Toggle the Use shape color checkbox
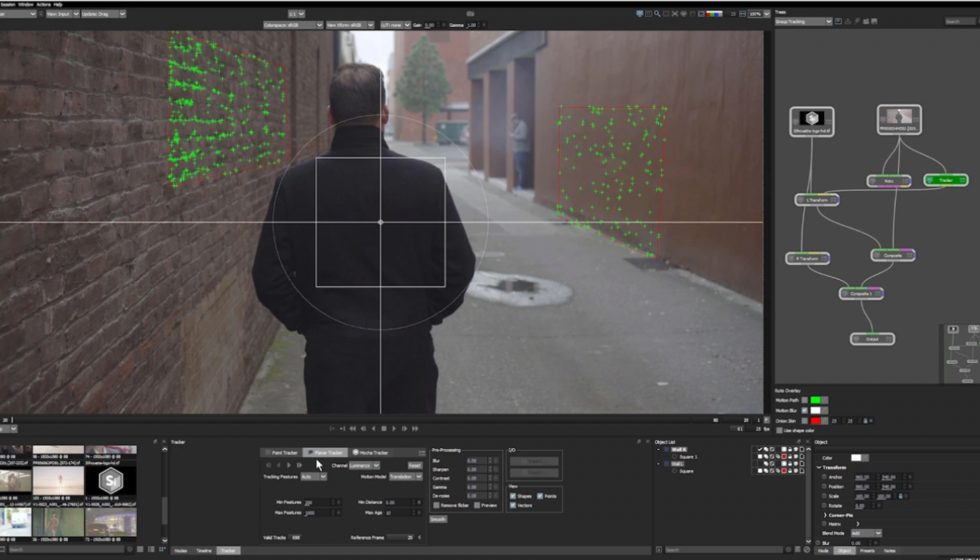The image size is (980, 560). tap(779, 430)
